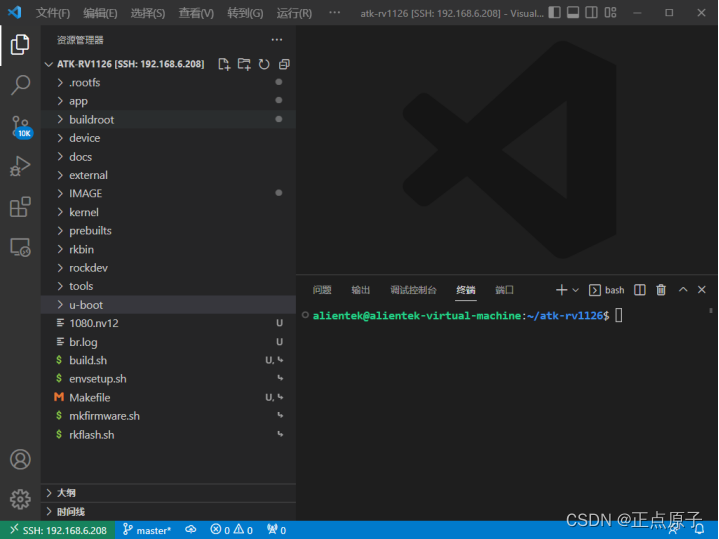Open the 文件(F) menu
The width and height of the screenshot is (719, 539).
click(x=53, y=13)
